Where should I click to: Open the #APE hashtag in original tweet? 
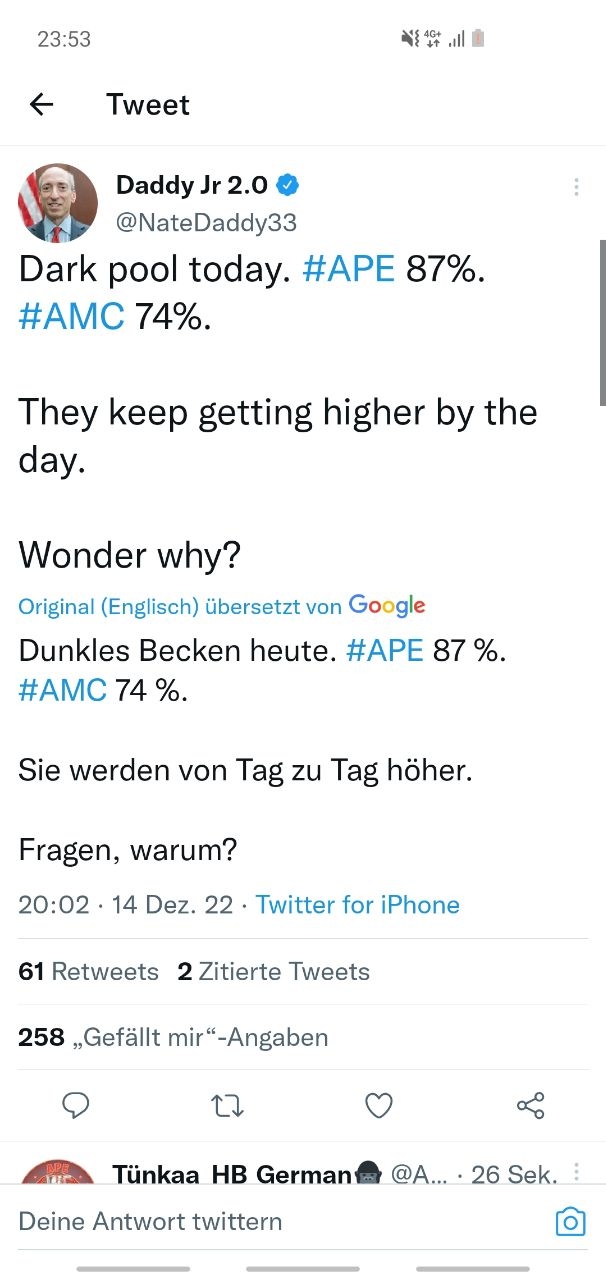pos(349,270)
